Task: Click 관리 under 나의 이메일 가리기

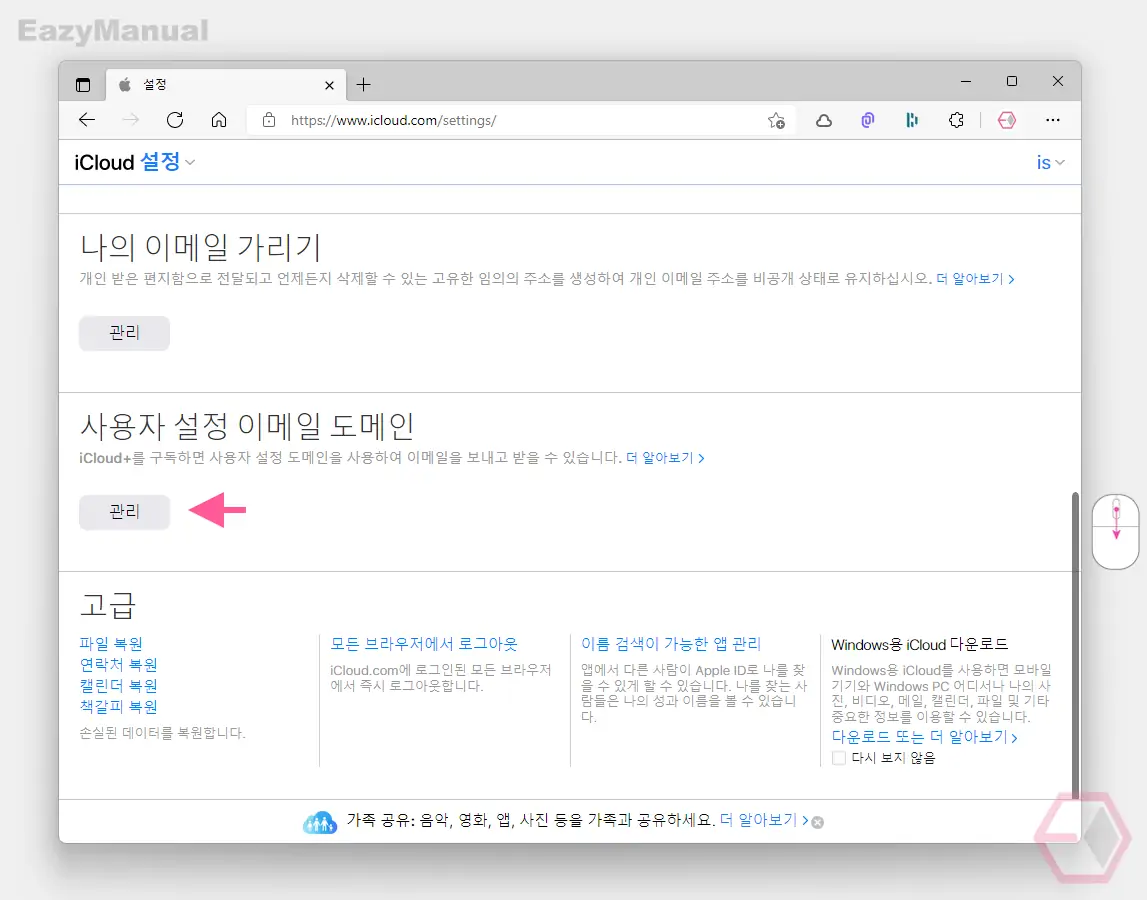Action: click(124, 333)
